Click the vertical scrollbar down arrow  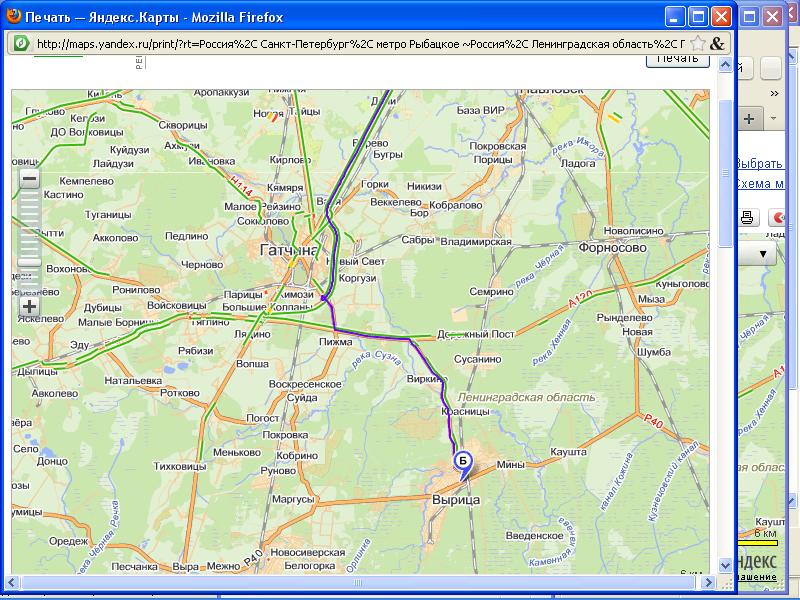(725, 565)
